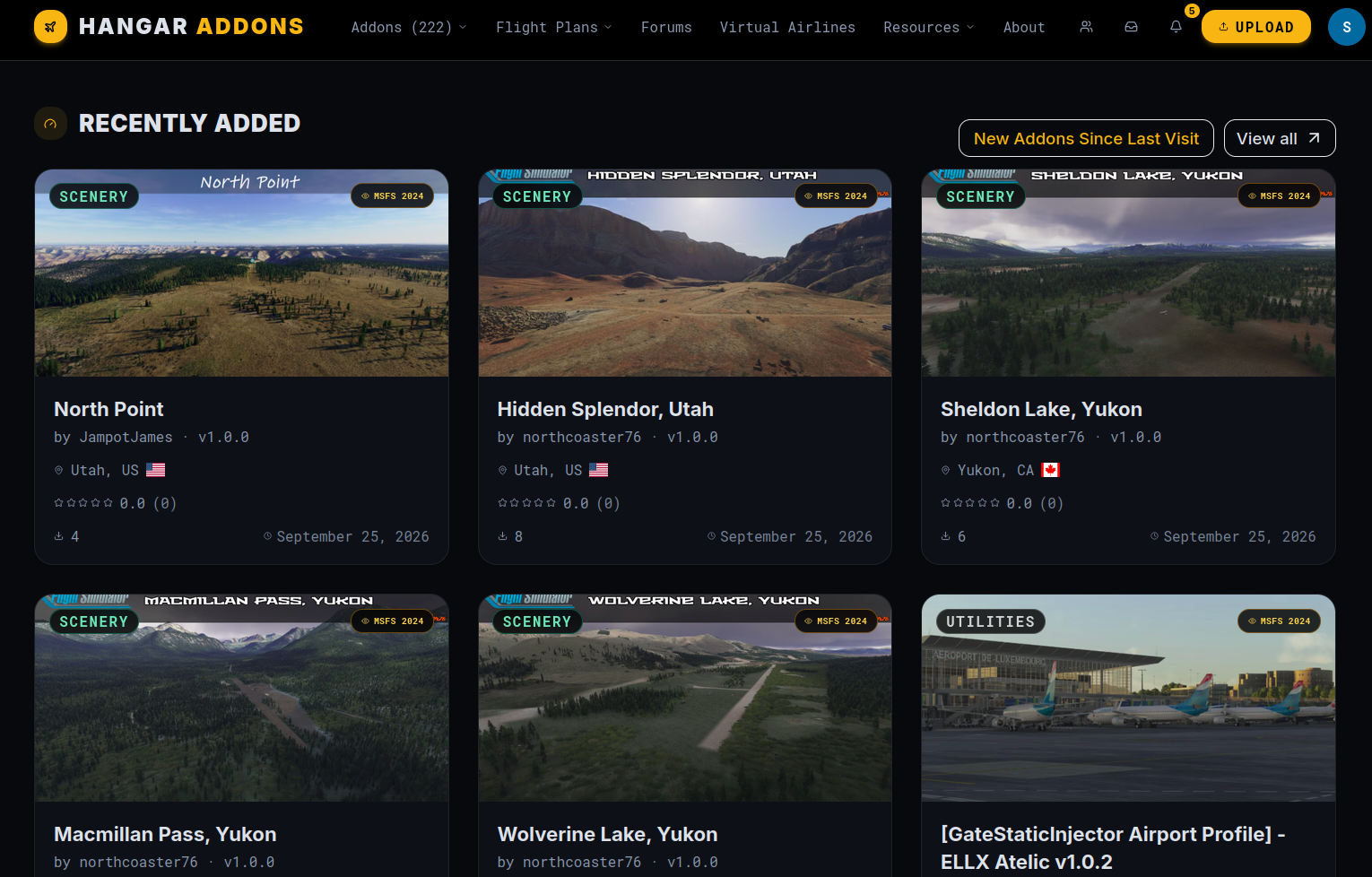Click the Scenery tag on Macmillan Pass card
The image size is (1372, 877).
click(x=93, y=621)
